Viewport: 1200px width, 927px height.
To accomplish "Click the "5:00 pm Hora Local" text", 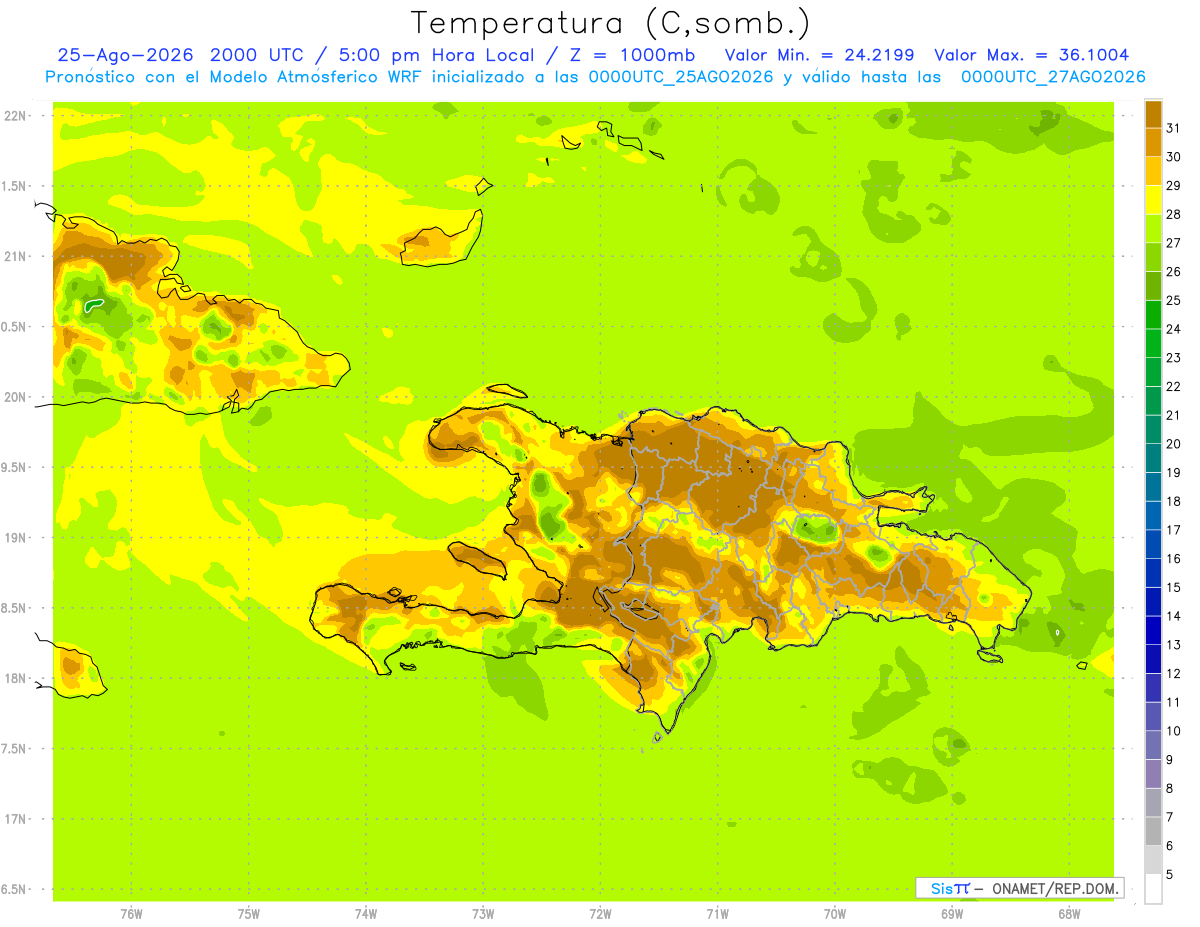I will click(435, 55).
